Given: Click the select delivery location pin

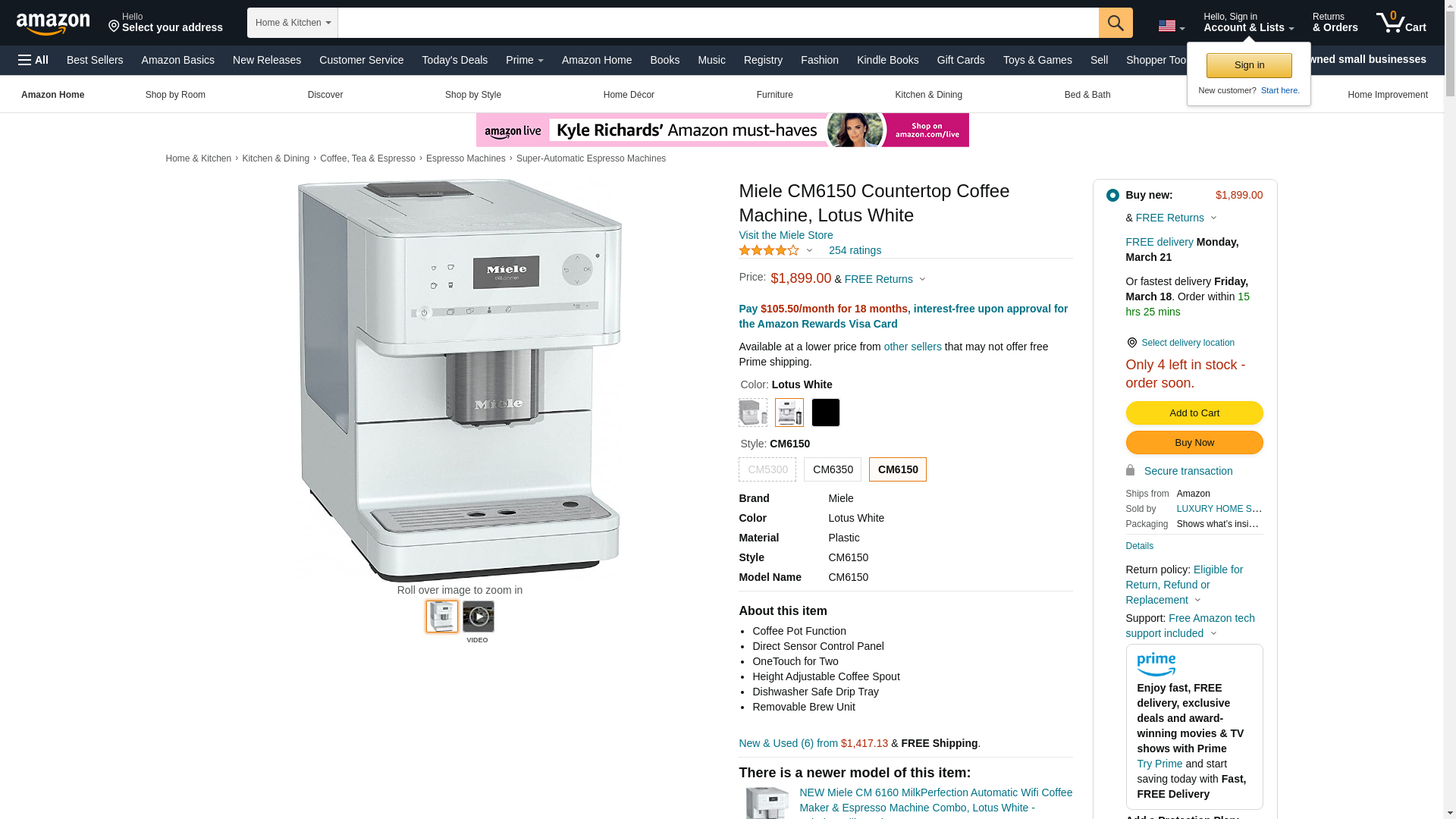Looking at the screenshot, I should point(1131,343).
